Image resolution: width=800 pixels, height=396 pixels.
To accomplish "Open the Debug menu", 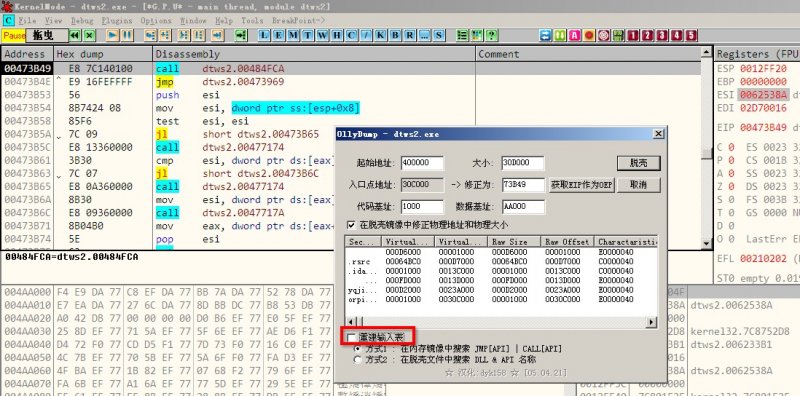I will [x=82, y=20].
